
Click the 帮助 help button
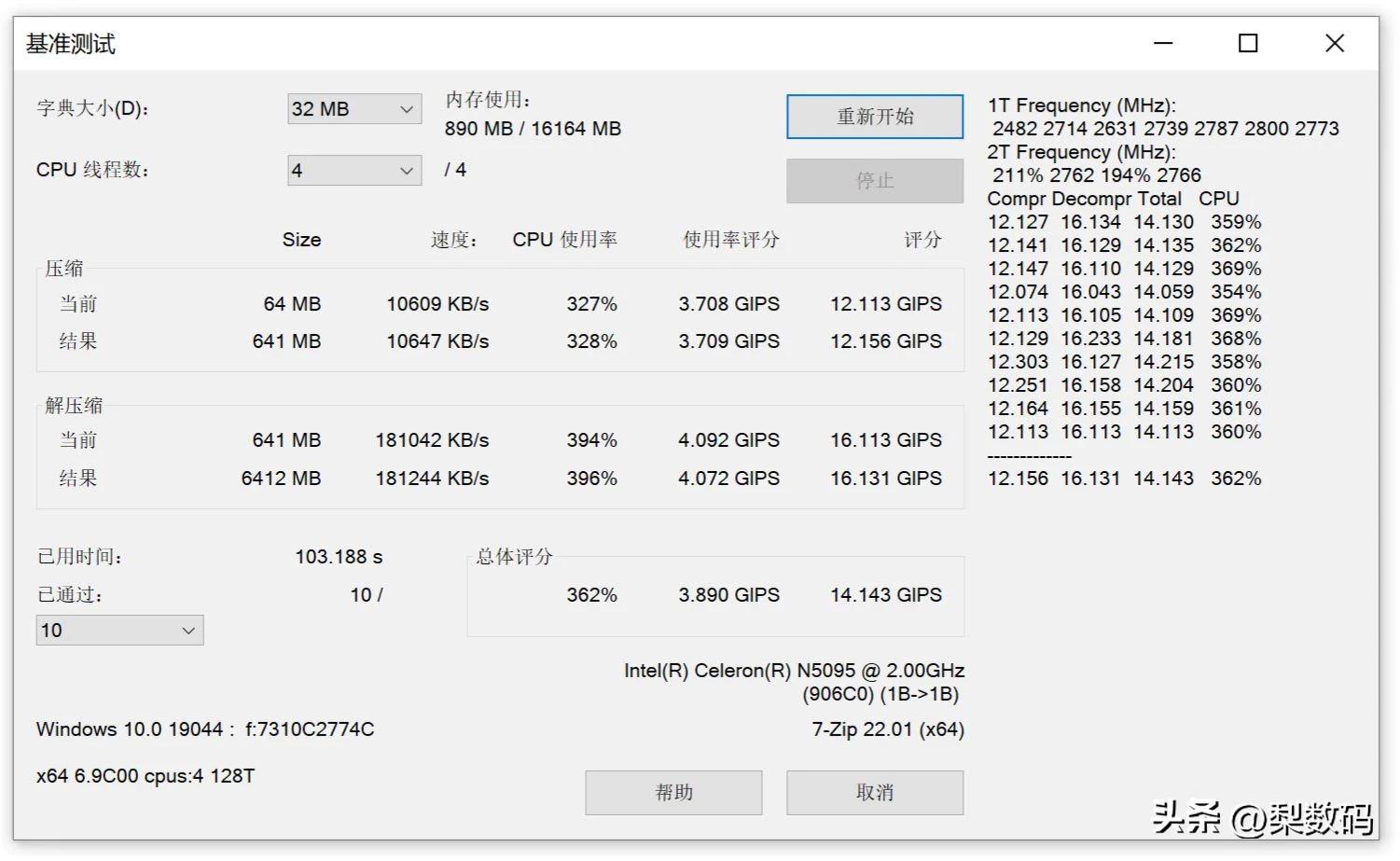[x=672, y=792]
